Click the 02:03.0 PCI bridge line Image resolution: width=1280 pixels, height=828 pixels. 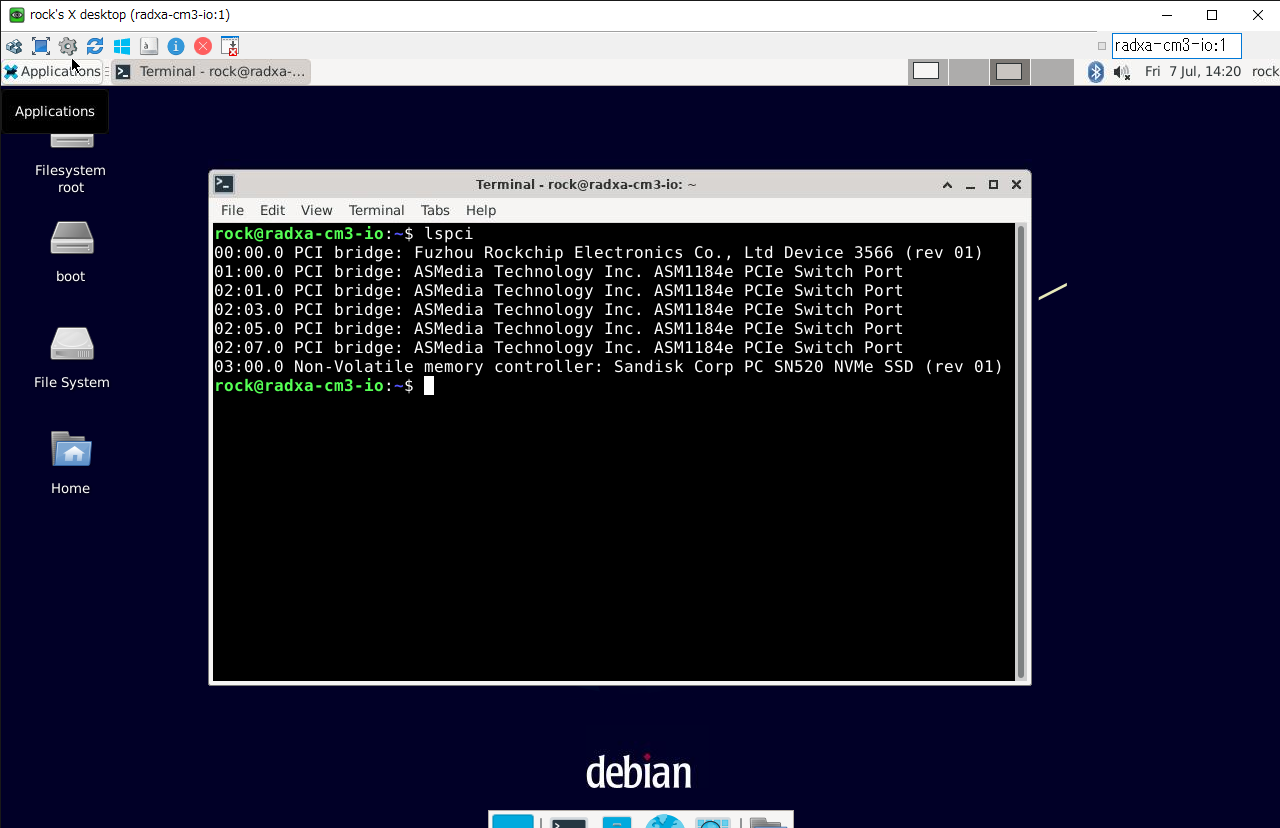(x=558, y=310)
